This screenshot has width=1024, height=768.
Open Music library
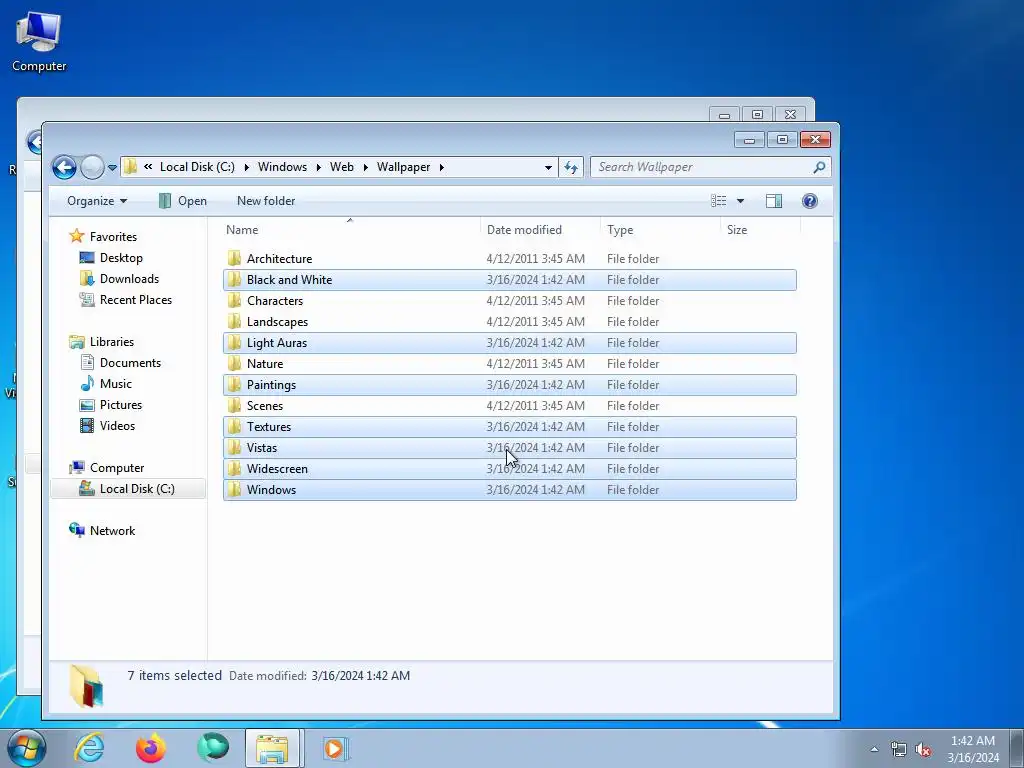106,383
